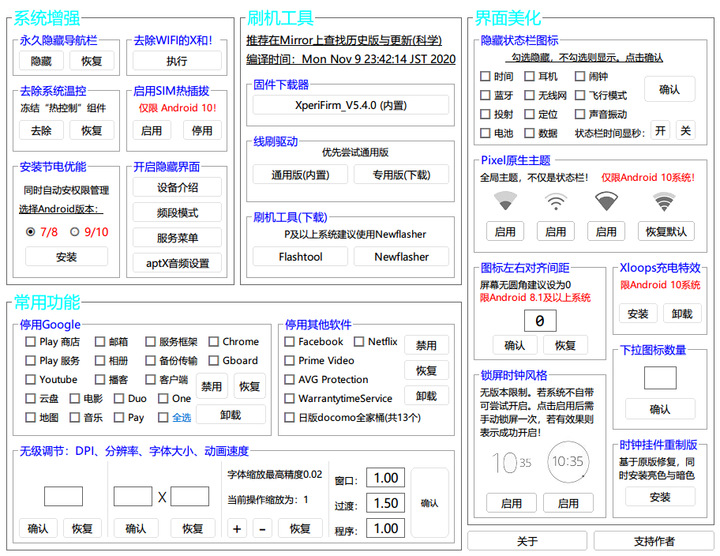Click the gray striped default WiFi icon
Image resolution: width=720 pixels, height=556 pixels.
pyautogui.click(x=664, y=202)
